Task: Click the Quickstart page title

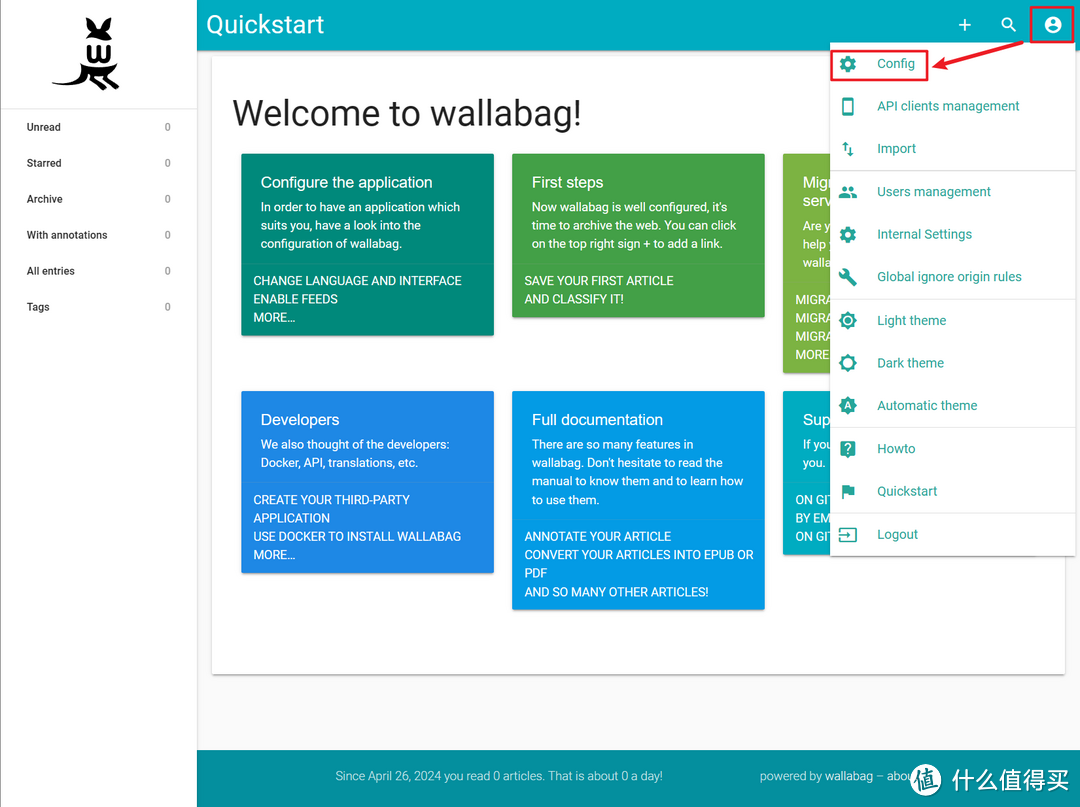Action: point(265,25)
